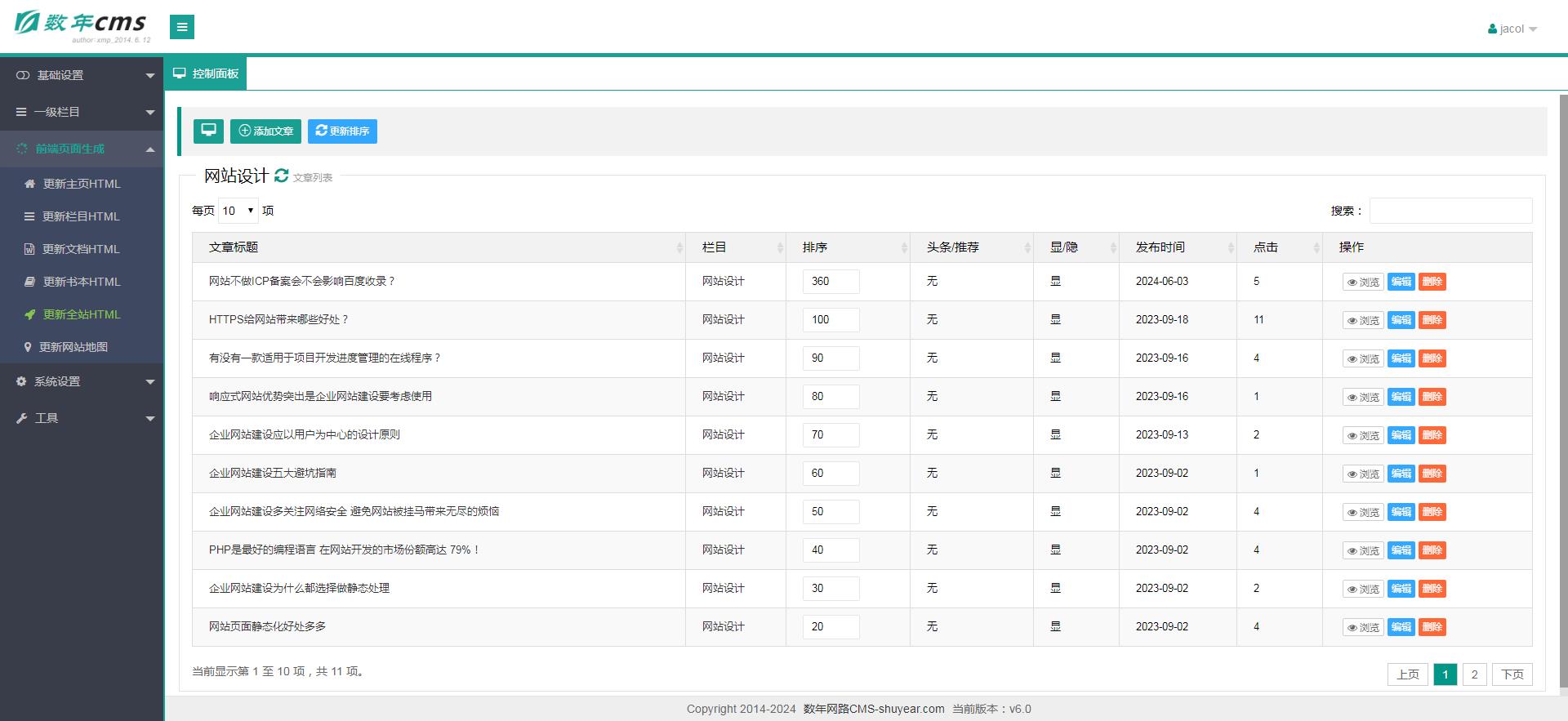Click the 添加文章 button
The width and height of the screenshot is (1568, 721).
click(265, 131)
